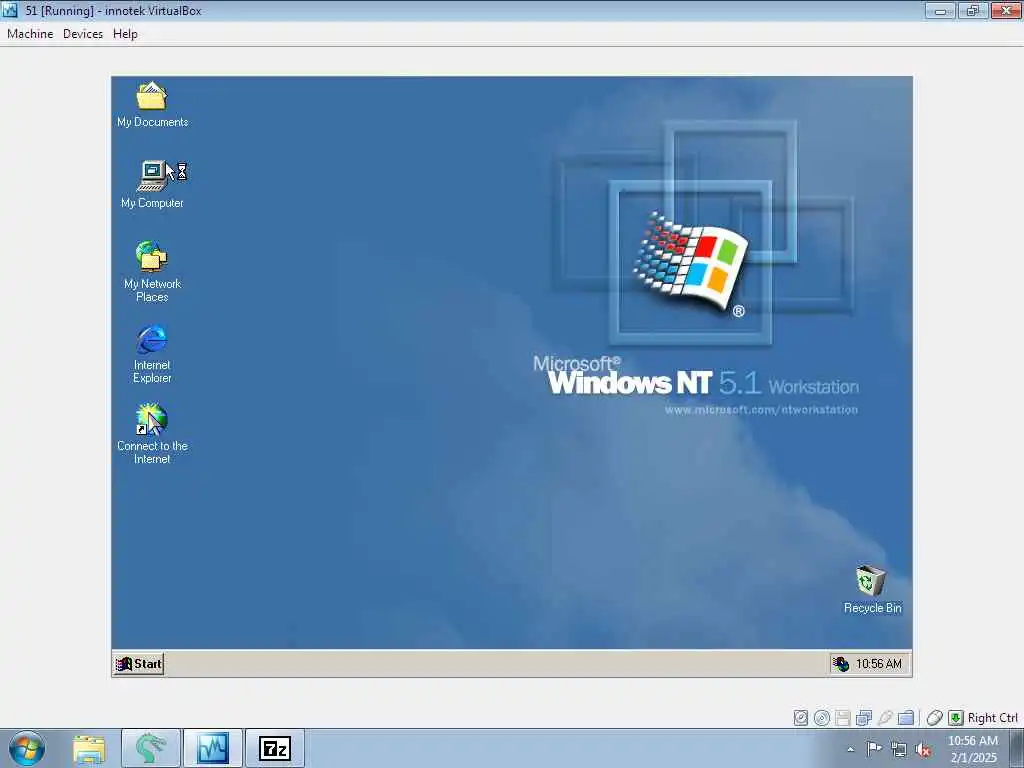Restore down the VirtualBox window
1024x768 pixels.
[x=973, y=10]
